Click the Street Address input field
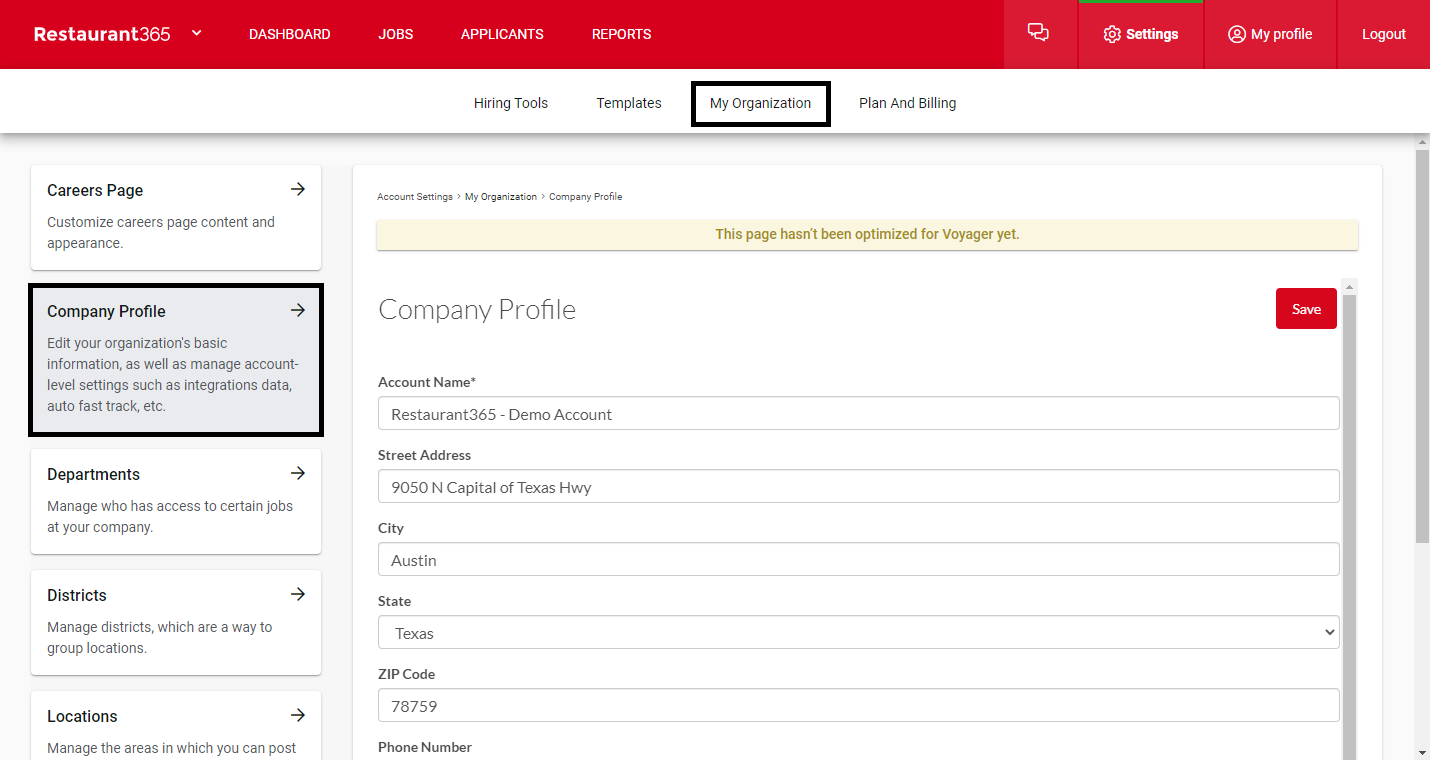This screenshot has width=1430, height=760. click(x=858, y=487)
